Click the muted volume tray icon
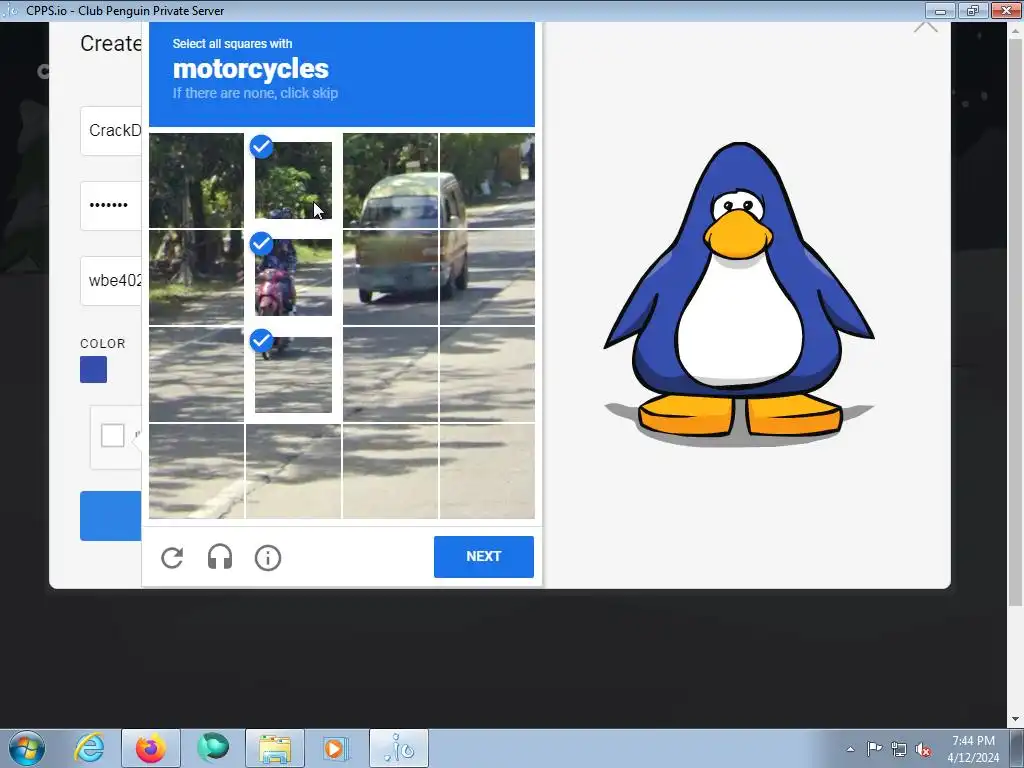The width and height of the screenshot is (1024, 768). point(923,749)
